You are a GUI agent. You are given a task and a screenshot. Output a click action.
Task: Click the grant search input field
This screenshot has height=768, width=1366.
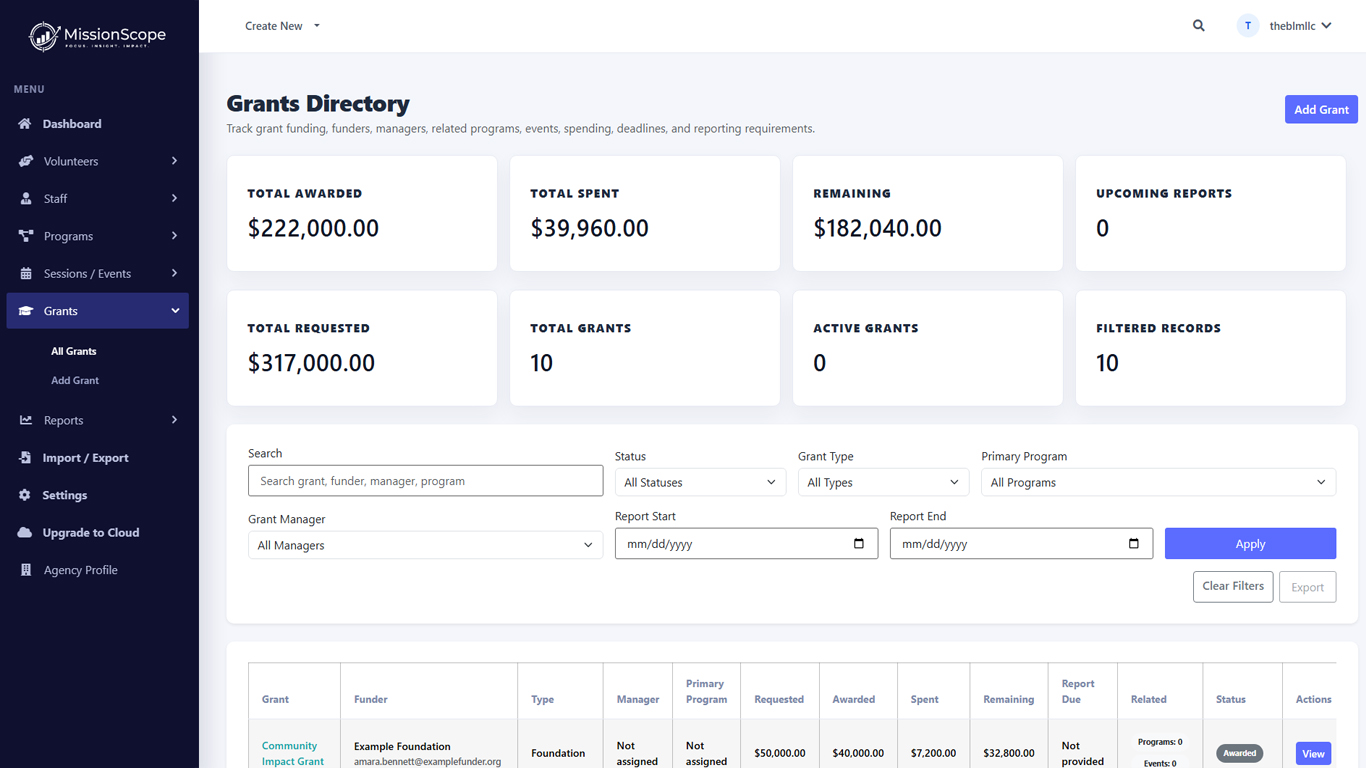[x=425, y=481]
